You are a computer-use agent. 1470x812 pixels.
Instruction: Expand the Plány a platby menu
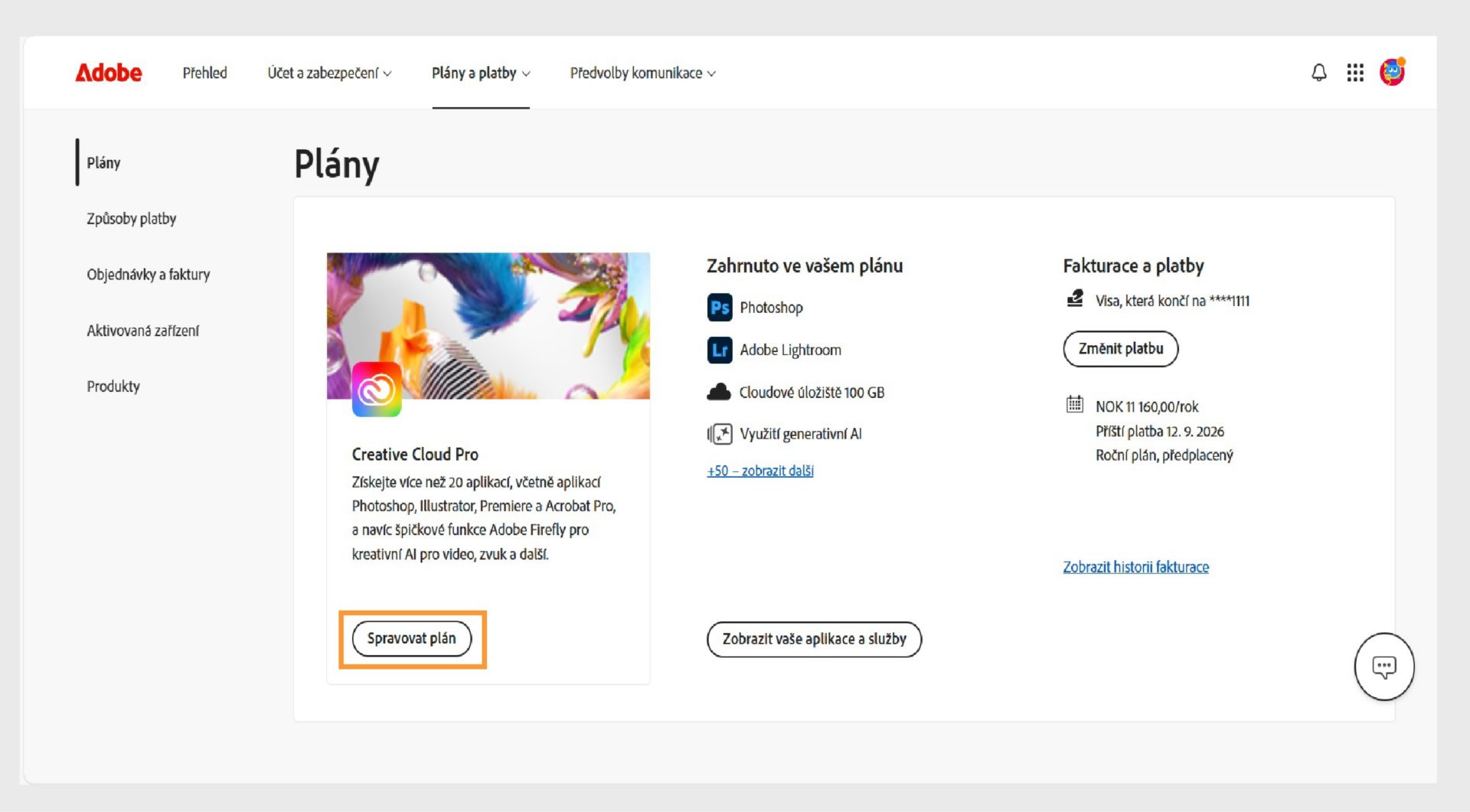[x=481, y=73]
